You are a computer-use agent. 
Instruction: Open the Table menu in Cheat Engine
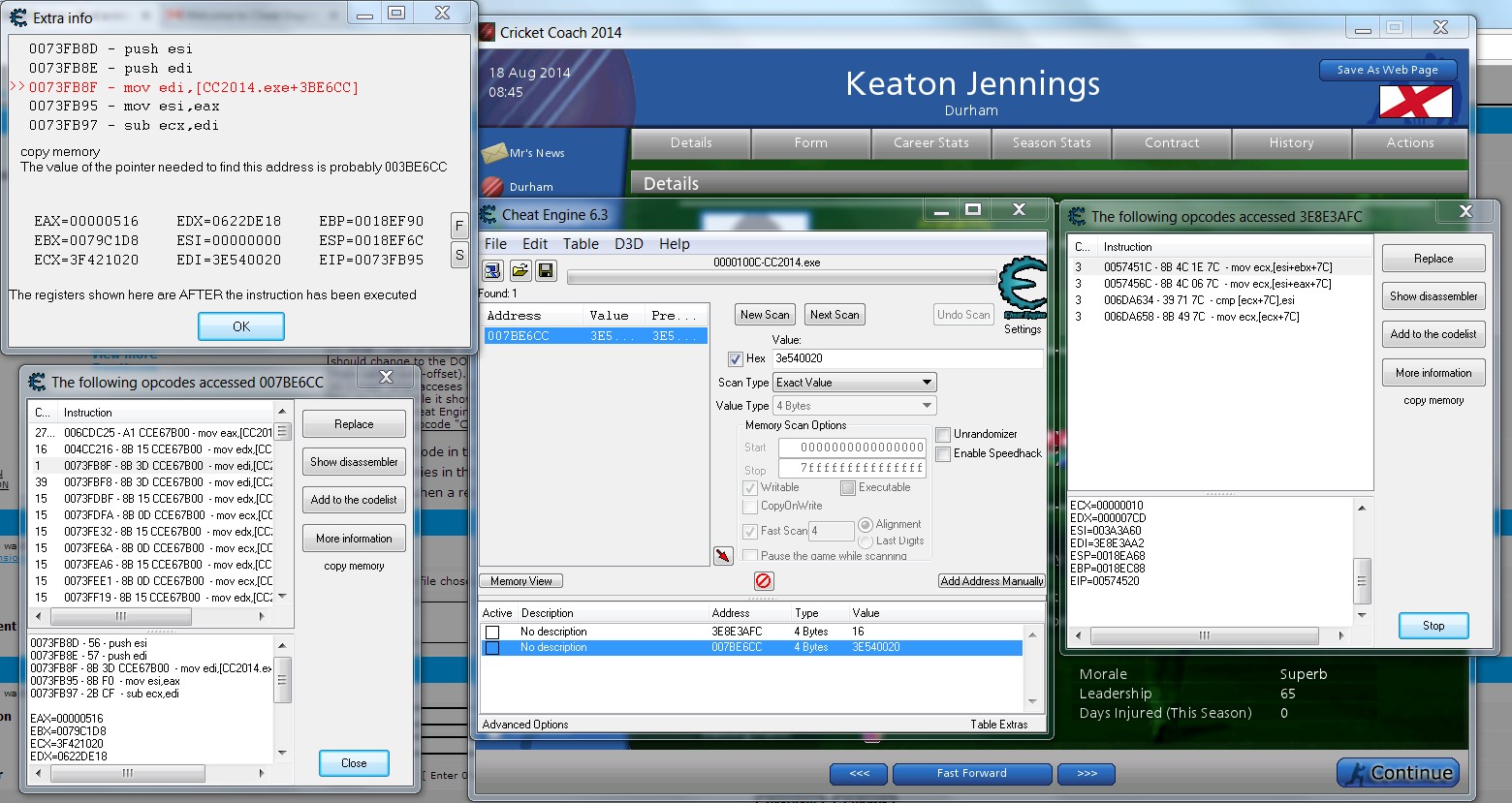[581, 244]
